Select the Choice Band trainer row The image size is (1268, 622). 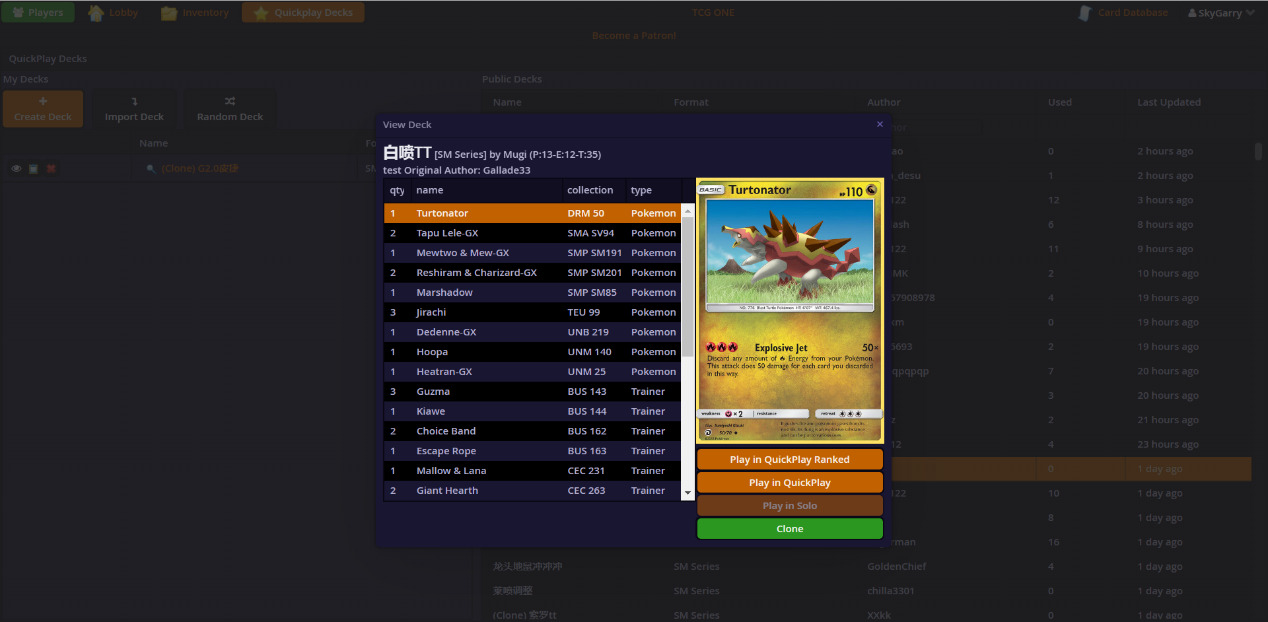532,431
